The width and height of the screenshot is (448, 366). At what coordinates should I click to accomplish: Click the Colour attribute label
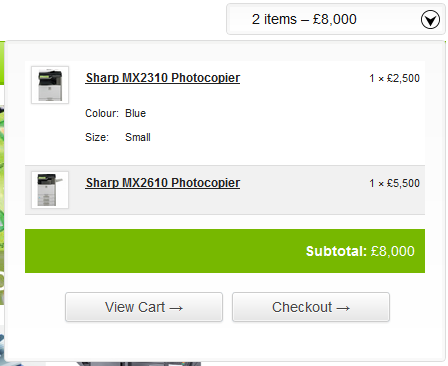(102, 113)
